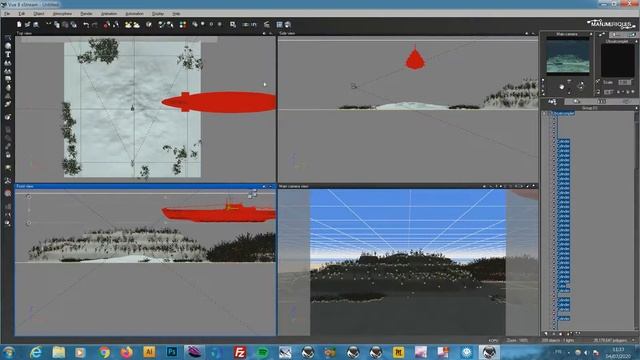The height and width of the screenshot is (360, 640).
Task: Collapse the top layer via its tree expander
Action: pyautogui.click(x=545, y=113)
